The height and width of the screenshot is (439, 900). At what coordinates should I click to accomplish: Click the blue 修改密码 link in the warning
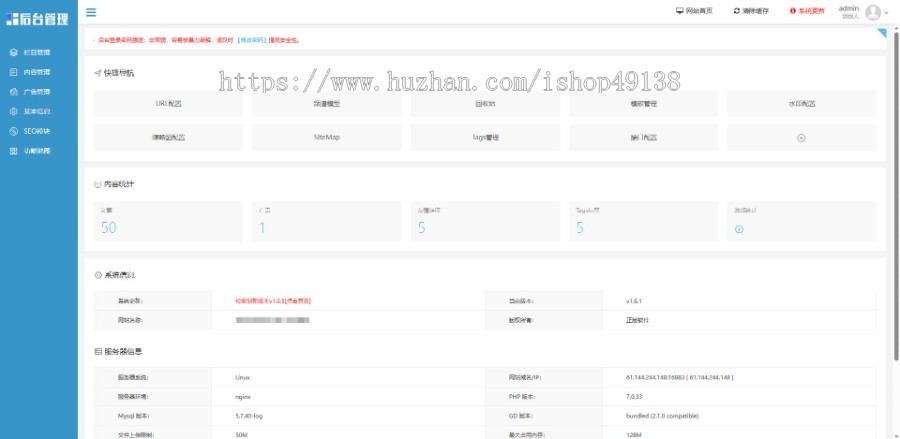coord(252,40)
